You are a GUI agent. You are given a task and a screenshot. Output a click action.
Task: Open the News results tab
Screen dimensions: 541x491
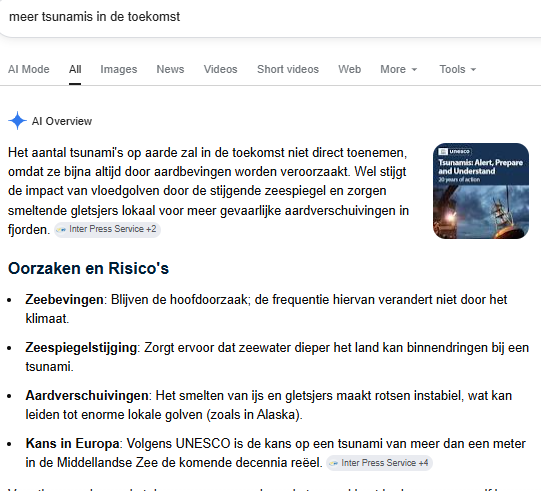pyautogui.click(x=170, y=69)
